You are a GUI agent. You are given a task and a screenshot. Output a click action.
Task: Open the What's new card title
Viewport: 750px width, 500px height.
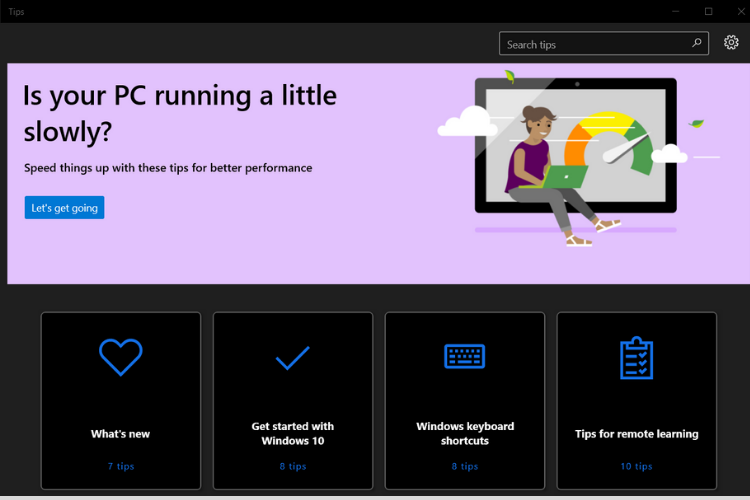pyautogui.click(x=121, y=434)
